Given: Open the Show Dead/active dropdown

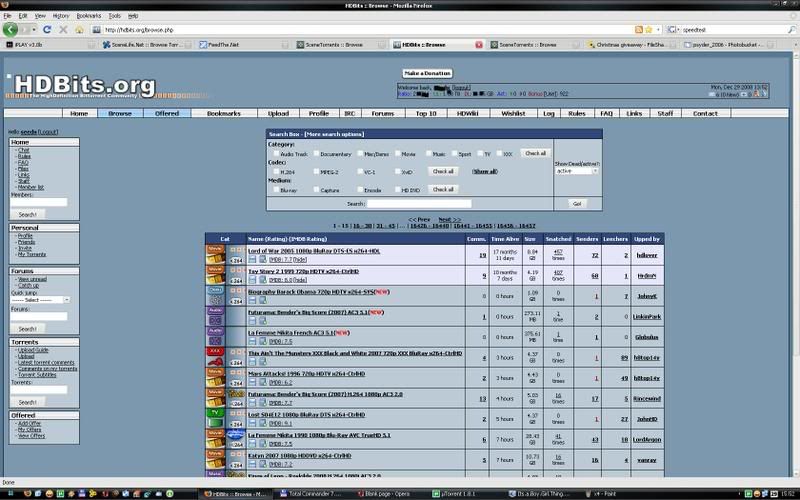Looking at the screenshot, I should (x=577, y=171).
